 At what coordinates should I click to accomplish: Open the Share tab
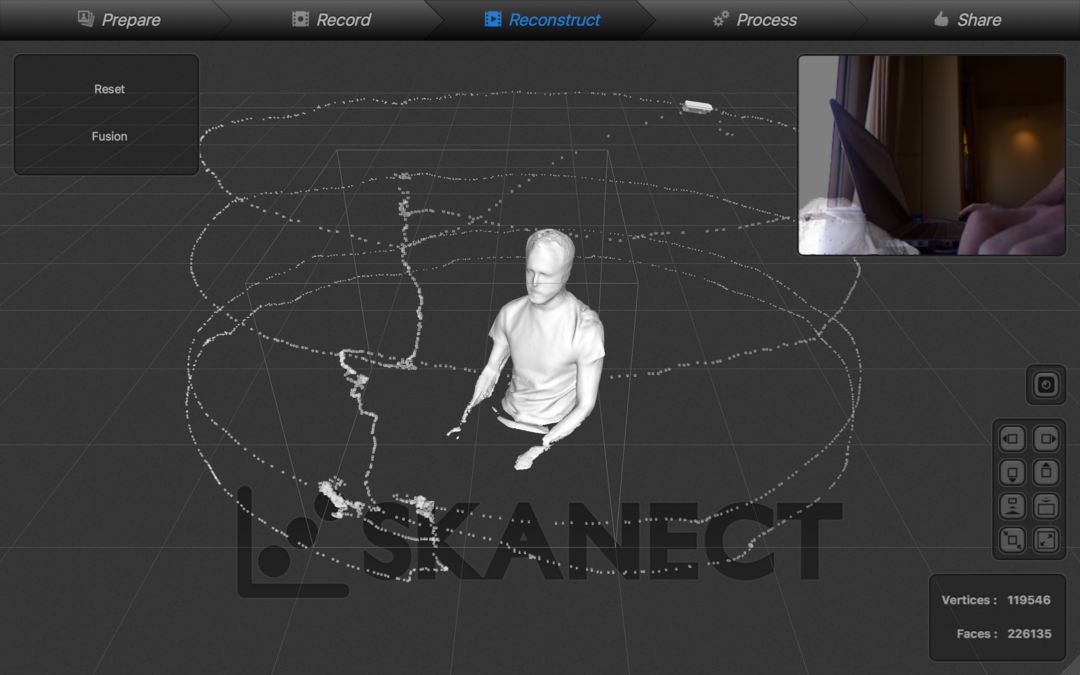pos(968,19)
